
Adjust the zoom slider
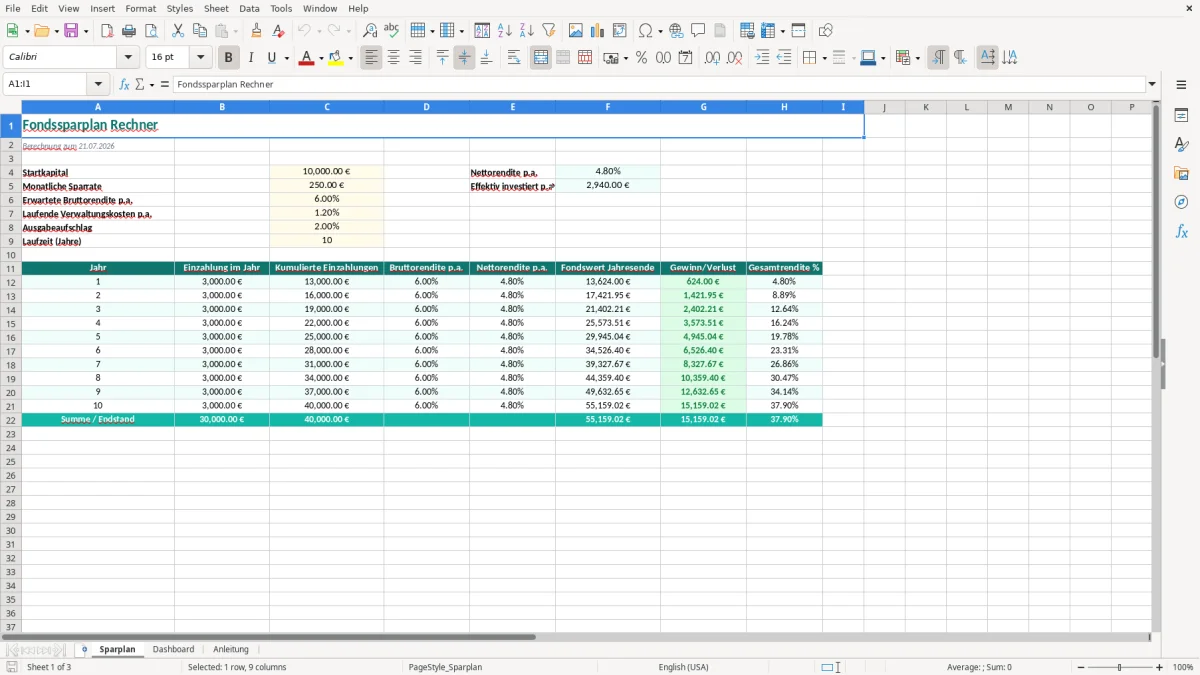coord(1120,667)
